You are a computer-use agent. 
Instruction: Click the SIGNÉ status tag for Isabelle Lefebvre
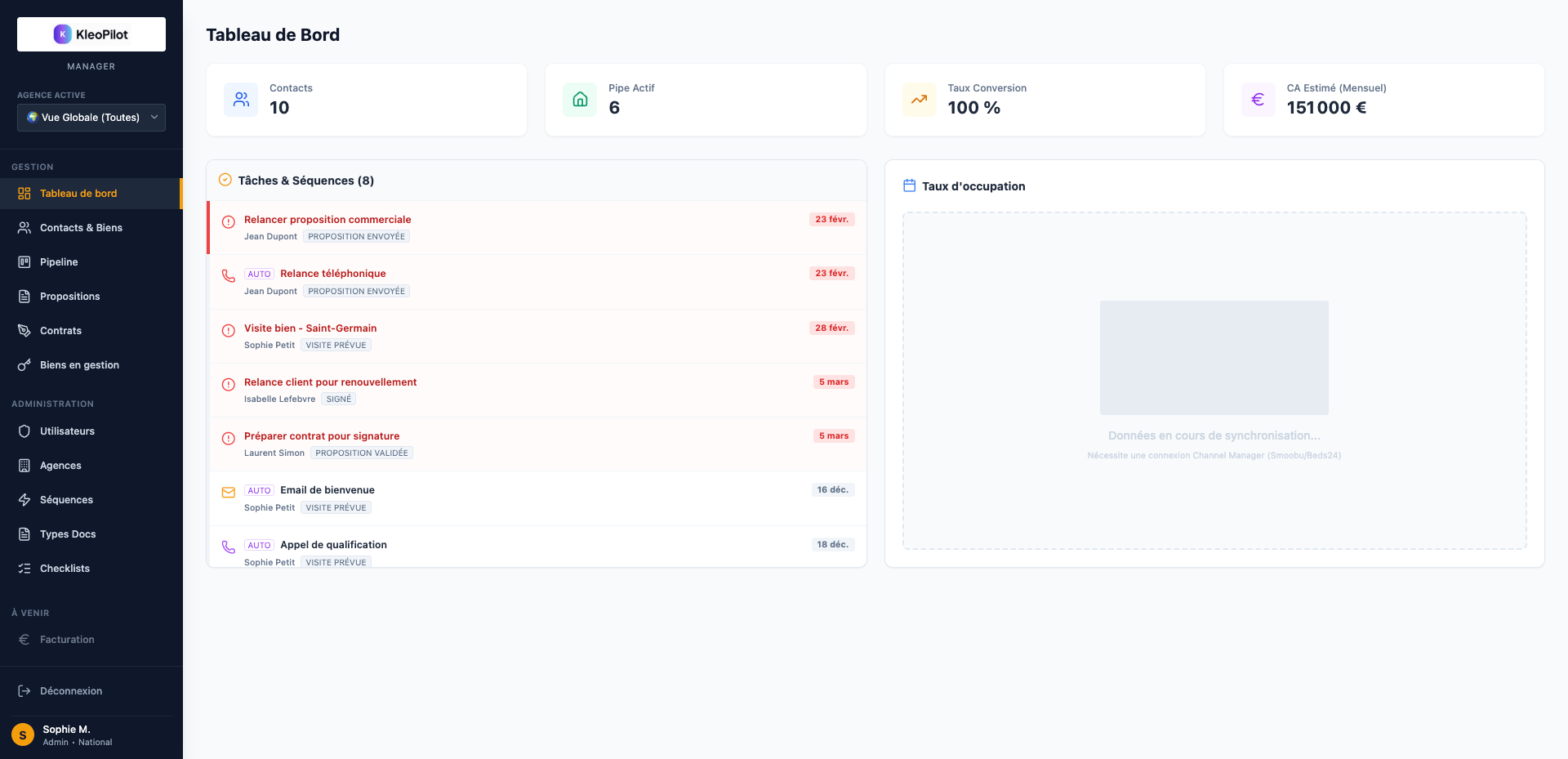(x=338, y=400)
